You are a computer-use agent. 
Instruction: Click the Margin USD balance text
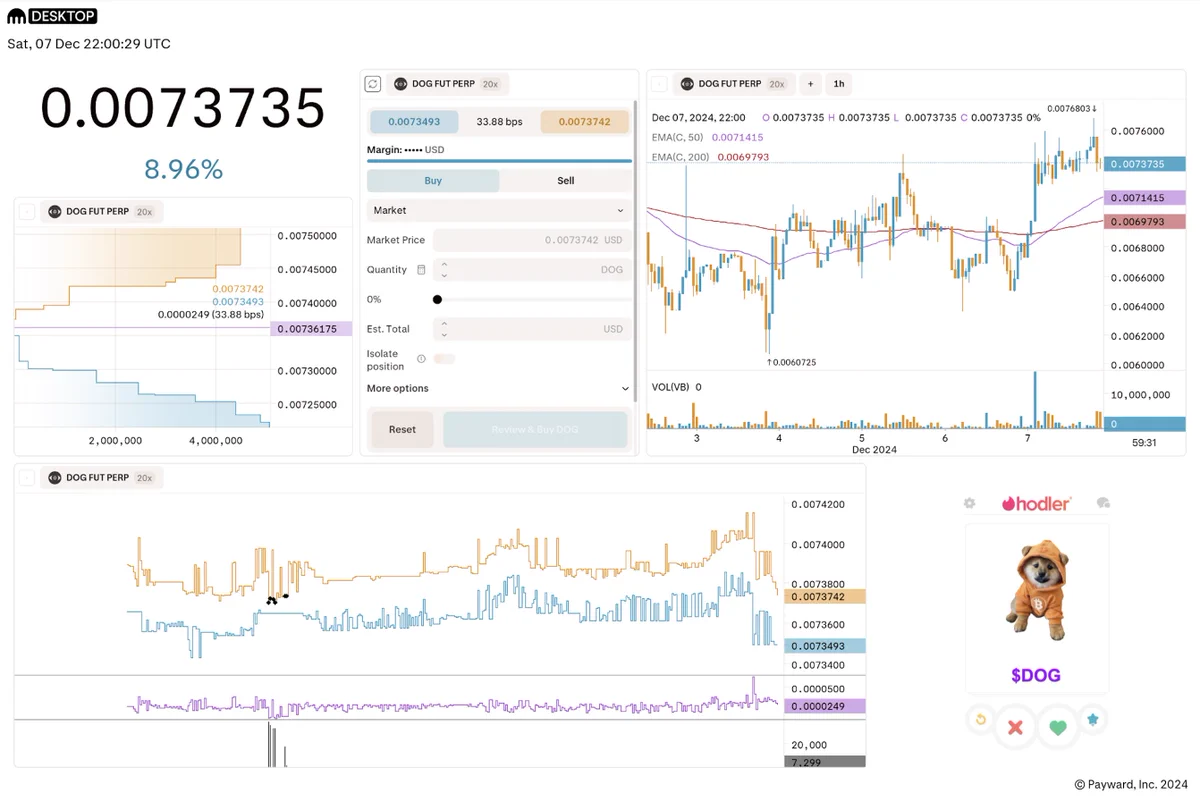click(x=406, y=150)
